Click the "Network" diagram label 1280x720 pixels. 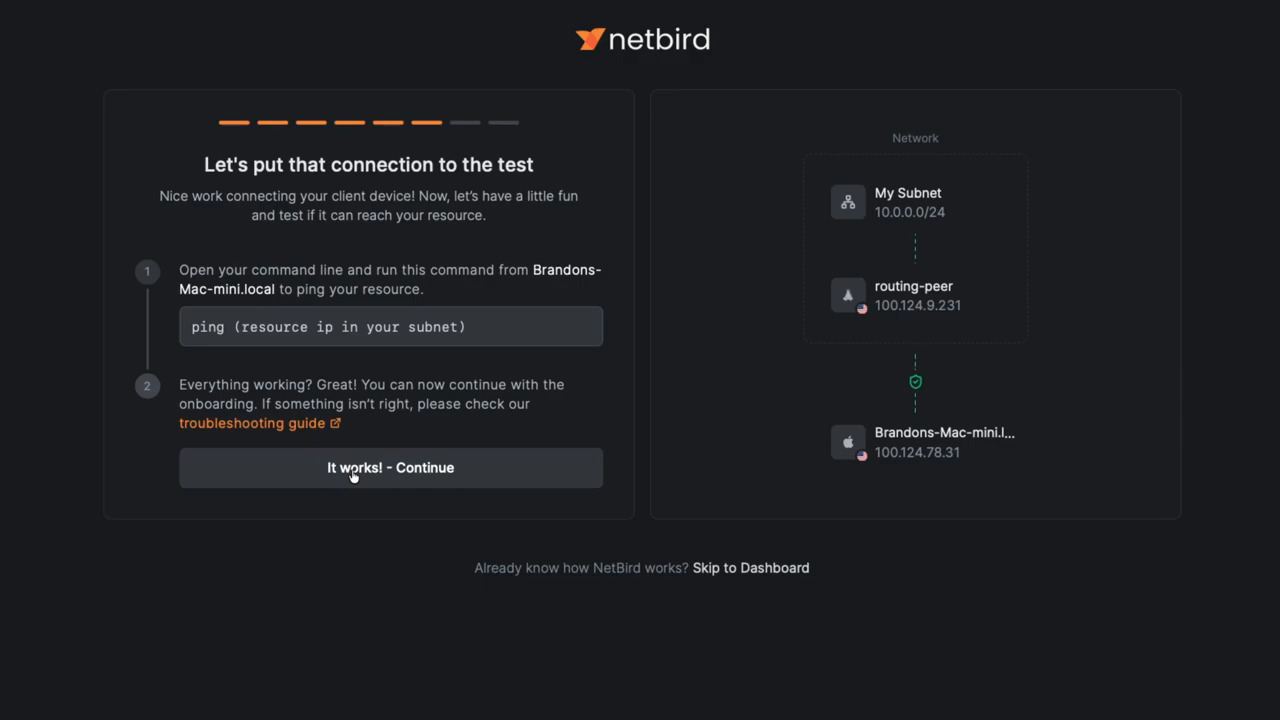tap(915, 138)
